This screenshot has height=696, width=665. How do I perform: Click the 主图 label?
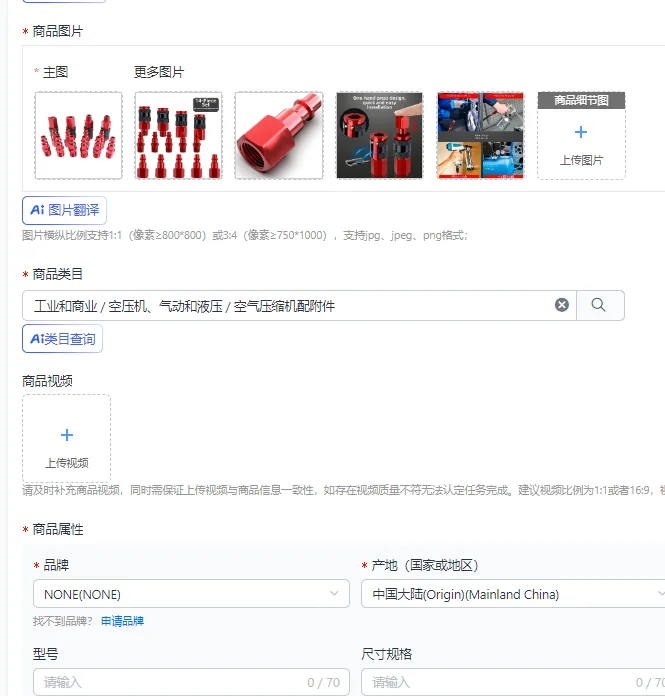coord(55,72)
